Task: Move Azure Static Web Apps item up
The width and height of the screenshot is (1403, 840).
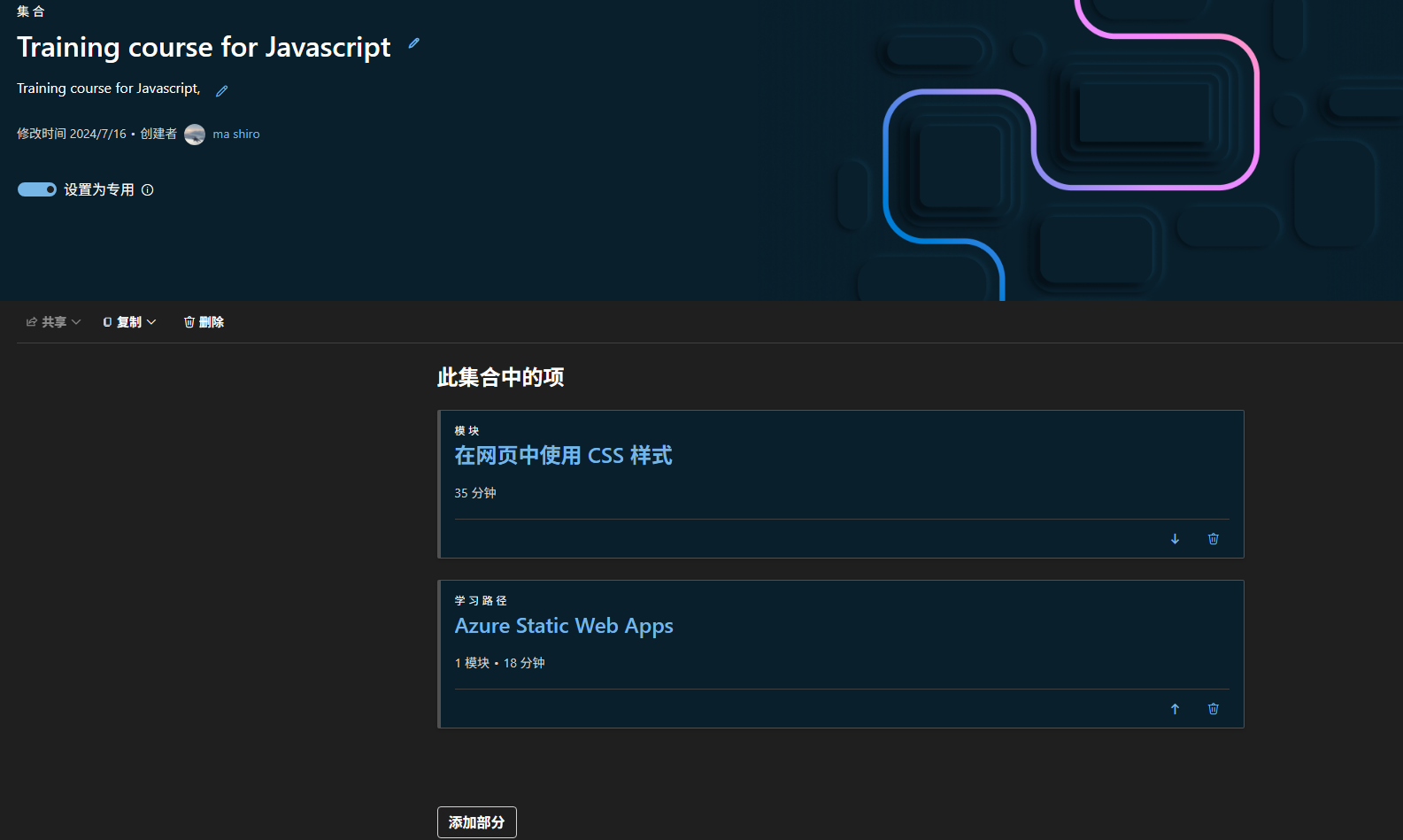Action: 1176,709
